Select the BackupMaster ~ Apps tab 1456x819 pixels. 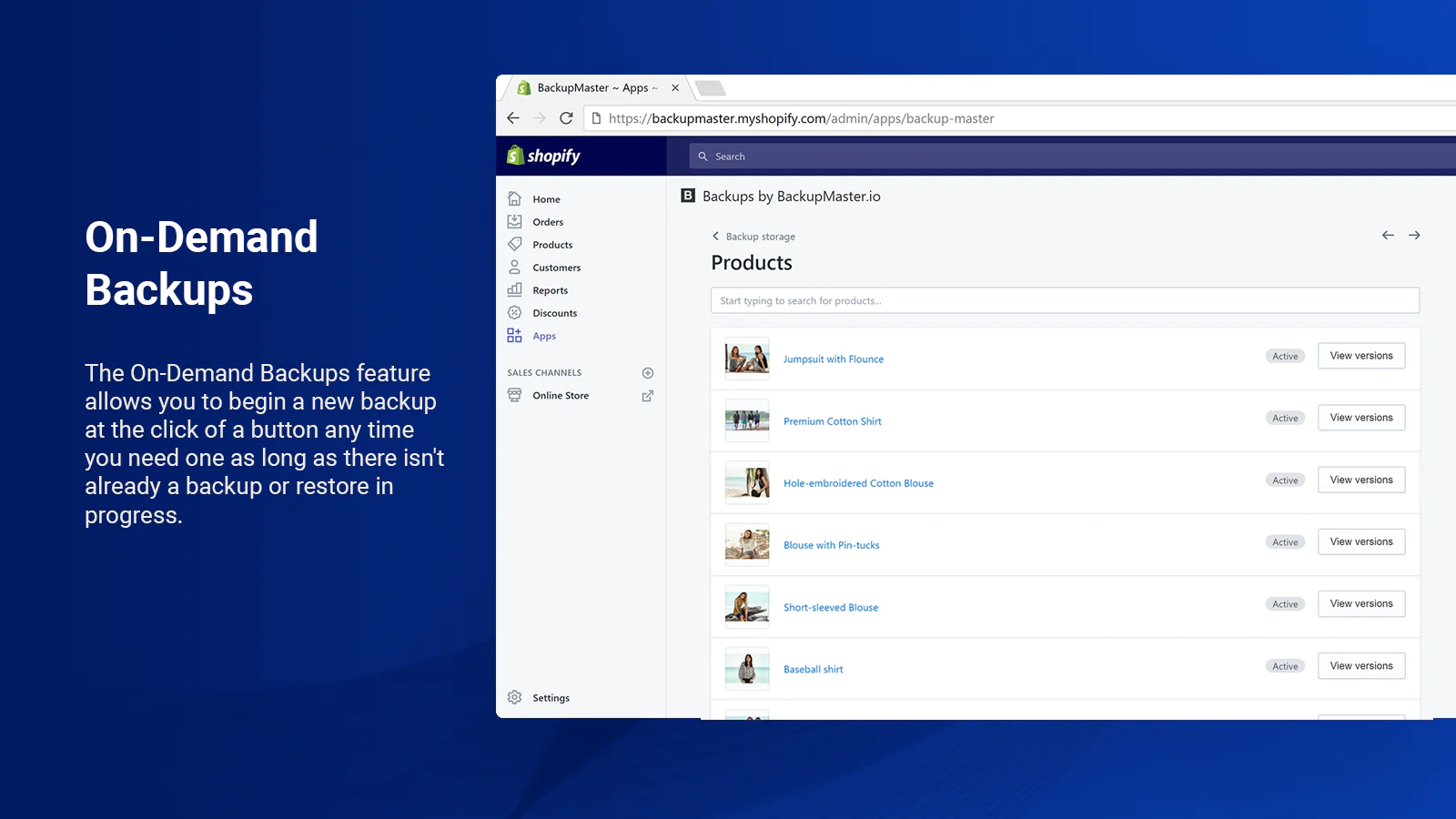point(597,88)
